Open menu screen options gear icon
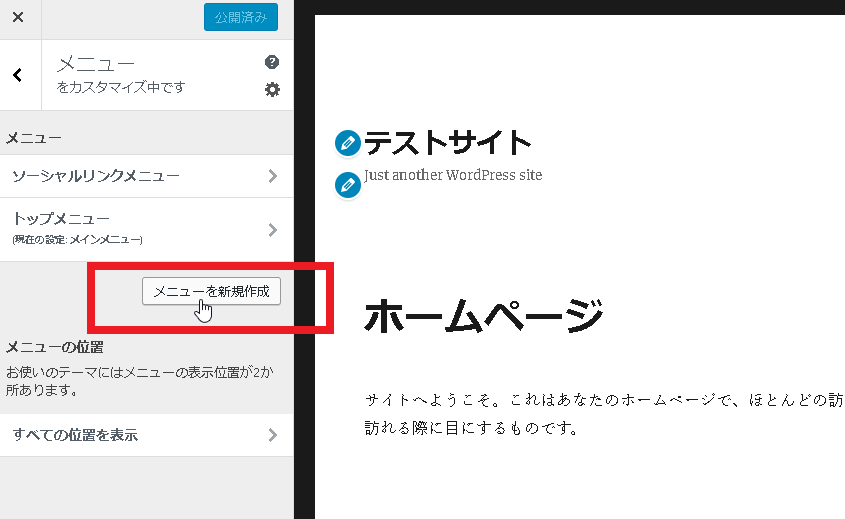The width and height of the screenshot is (845, 519). 272,89
